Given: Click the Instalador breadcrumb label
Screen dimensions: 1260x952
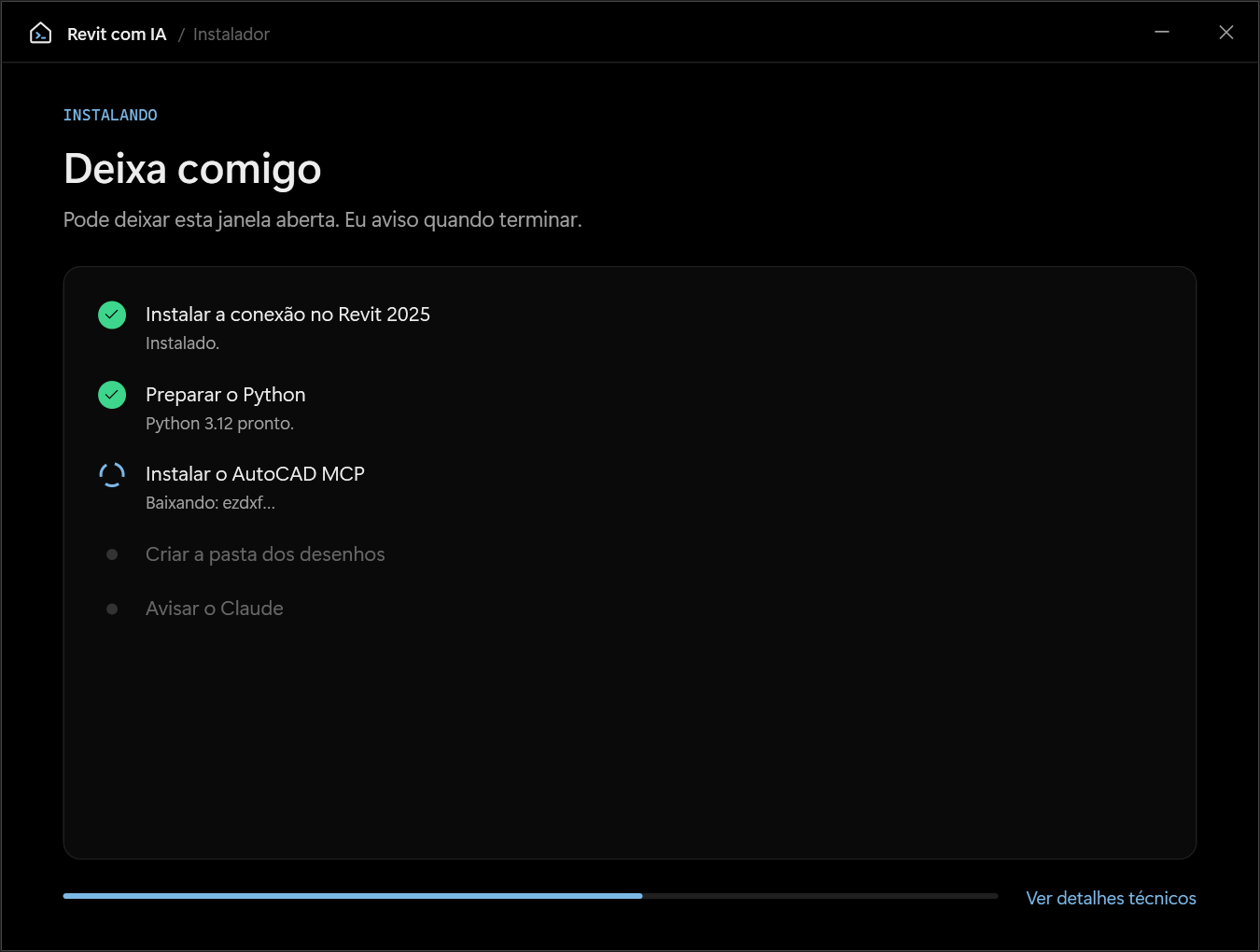Looking at the screenshot, I should (231, 35).
